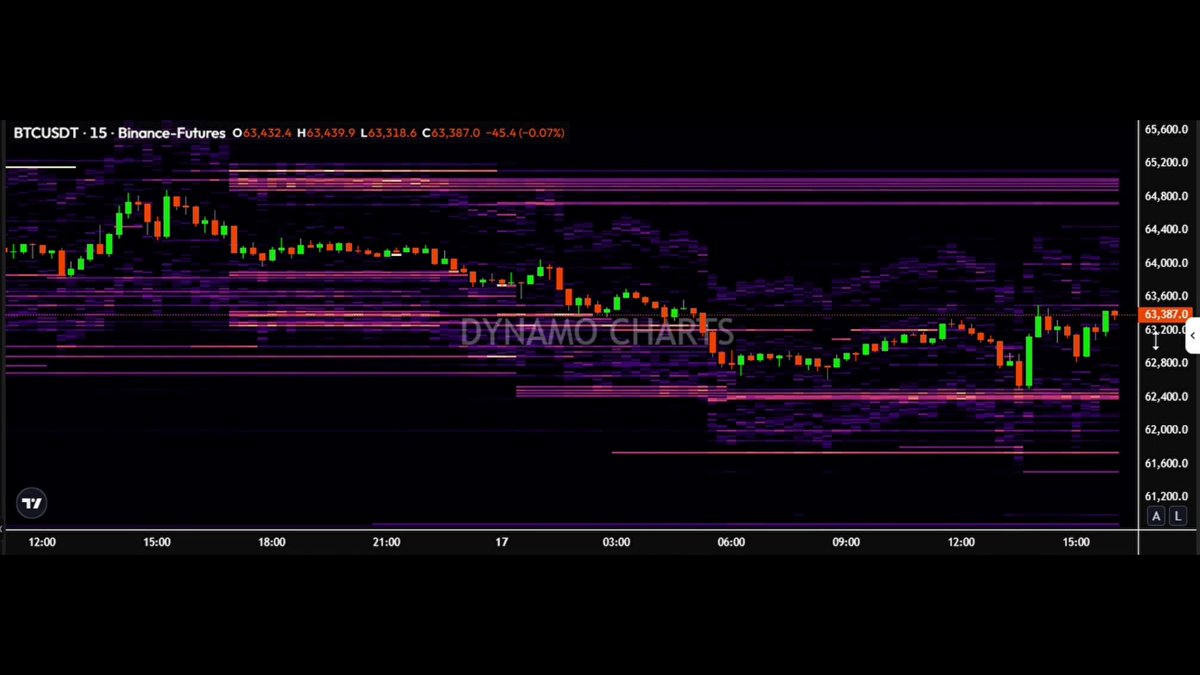Click the 63,600.0 price axis label
Screen dimensions: 1200x675
coord(1166,296)
